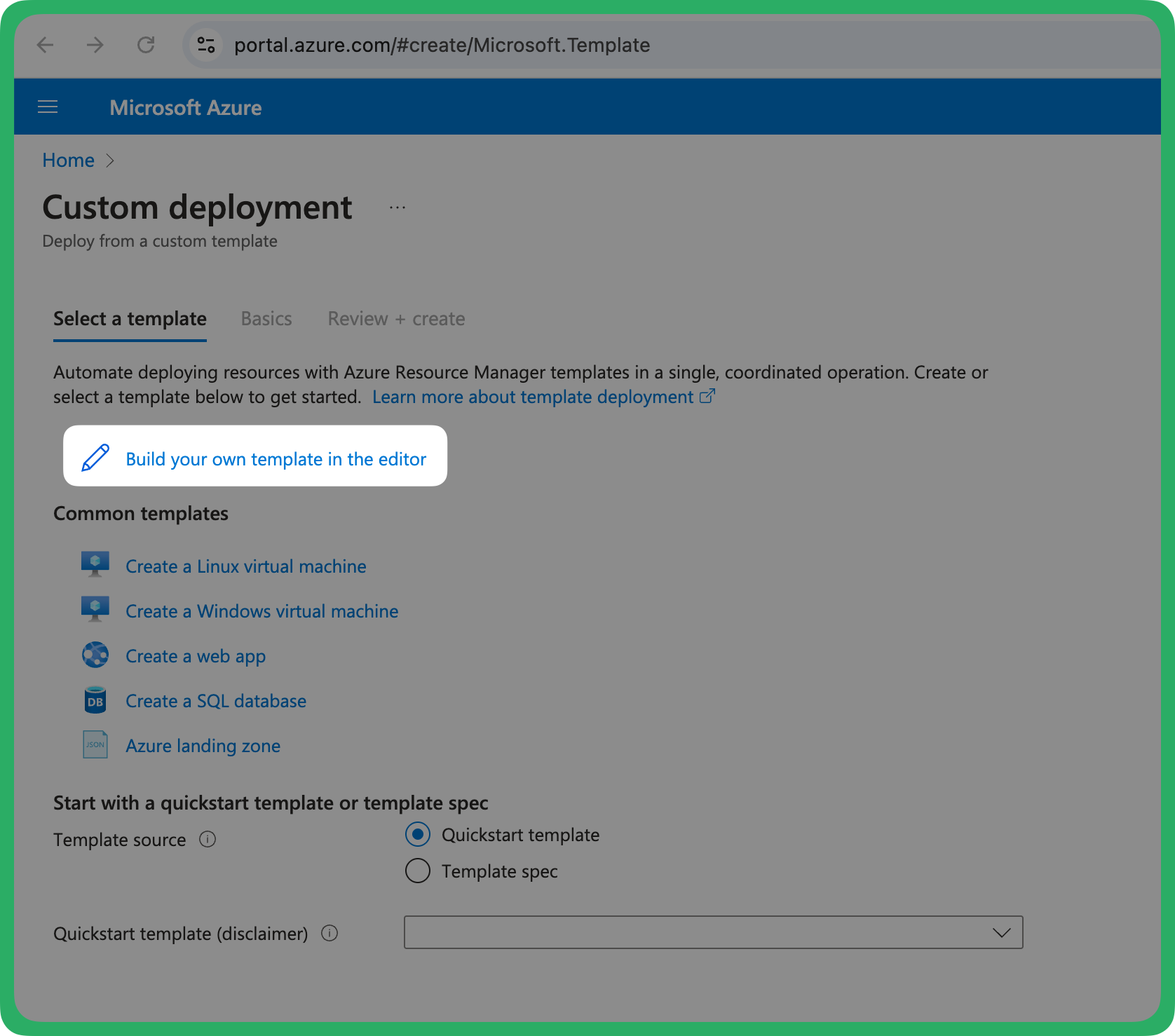This screenshot has width=1175, height=1036.
Task: Click the SQL database DB icon
Action: [95, 700]
